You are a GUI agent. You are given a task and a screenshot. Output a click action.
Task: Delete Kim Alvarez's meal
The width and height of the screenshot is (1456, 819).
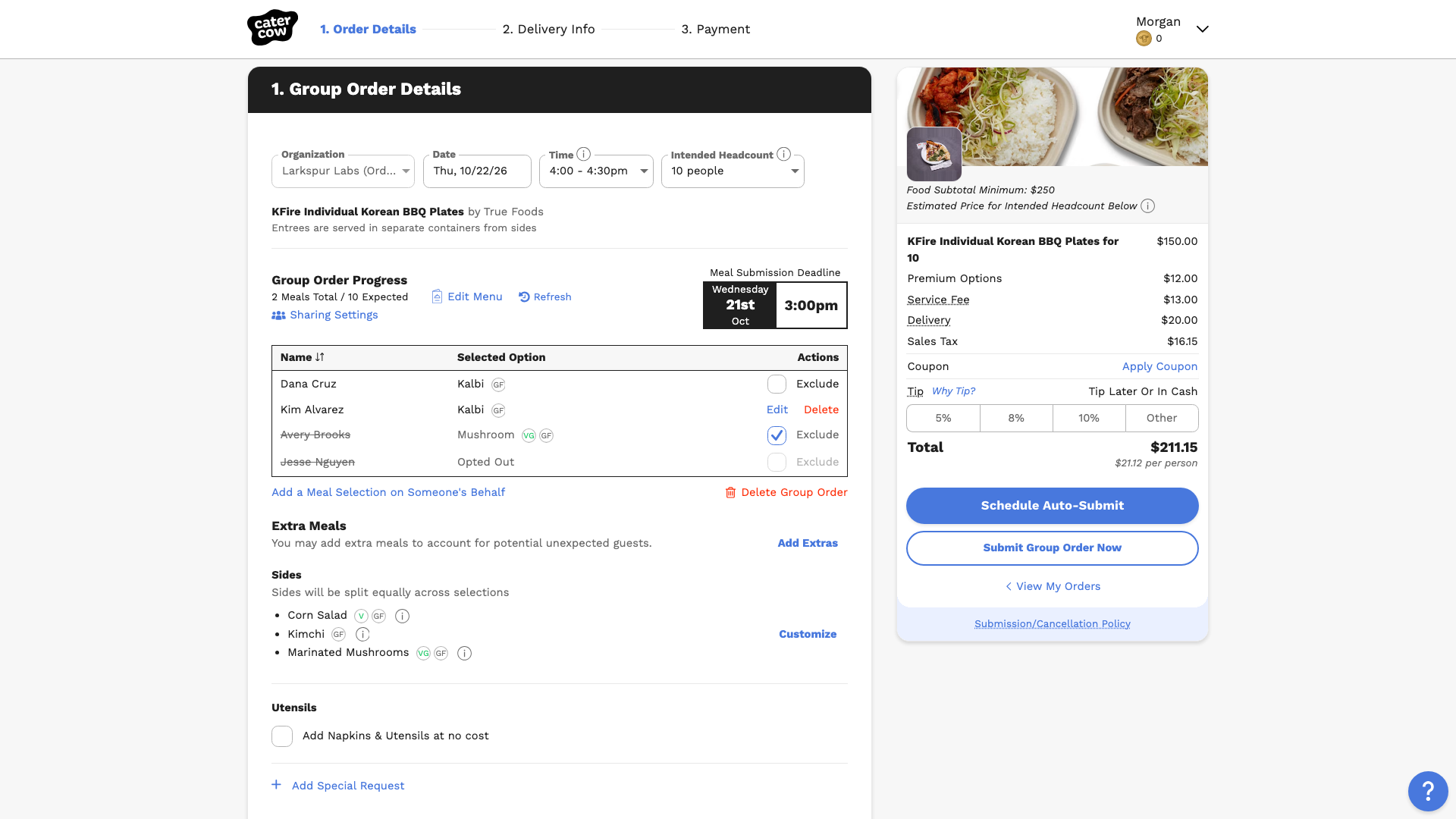(821, 409)
